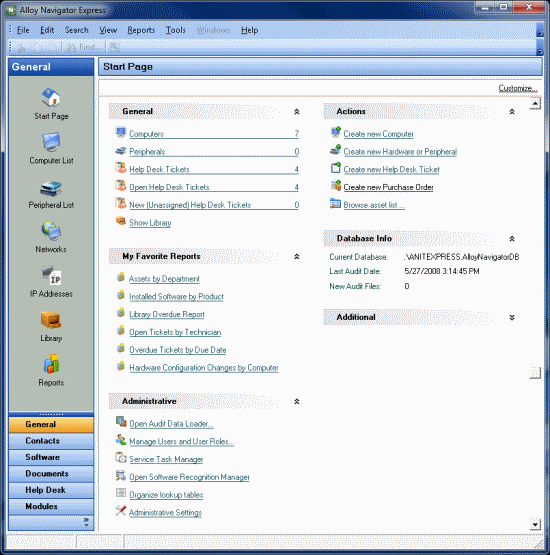Image resolution: width=550 pixels, height=555 pixels.
Task: Collapse the Database Info section
Action: [512, 239]
